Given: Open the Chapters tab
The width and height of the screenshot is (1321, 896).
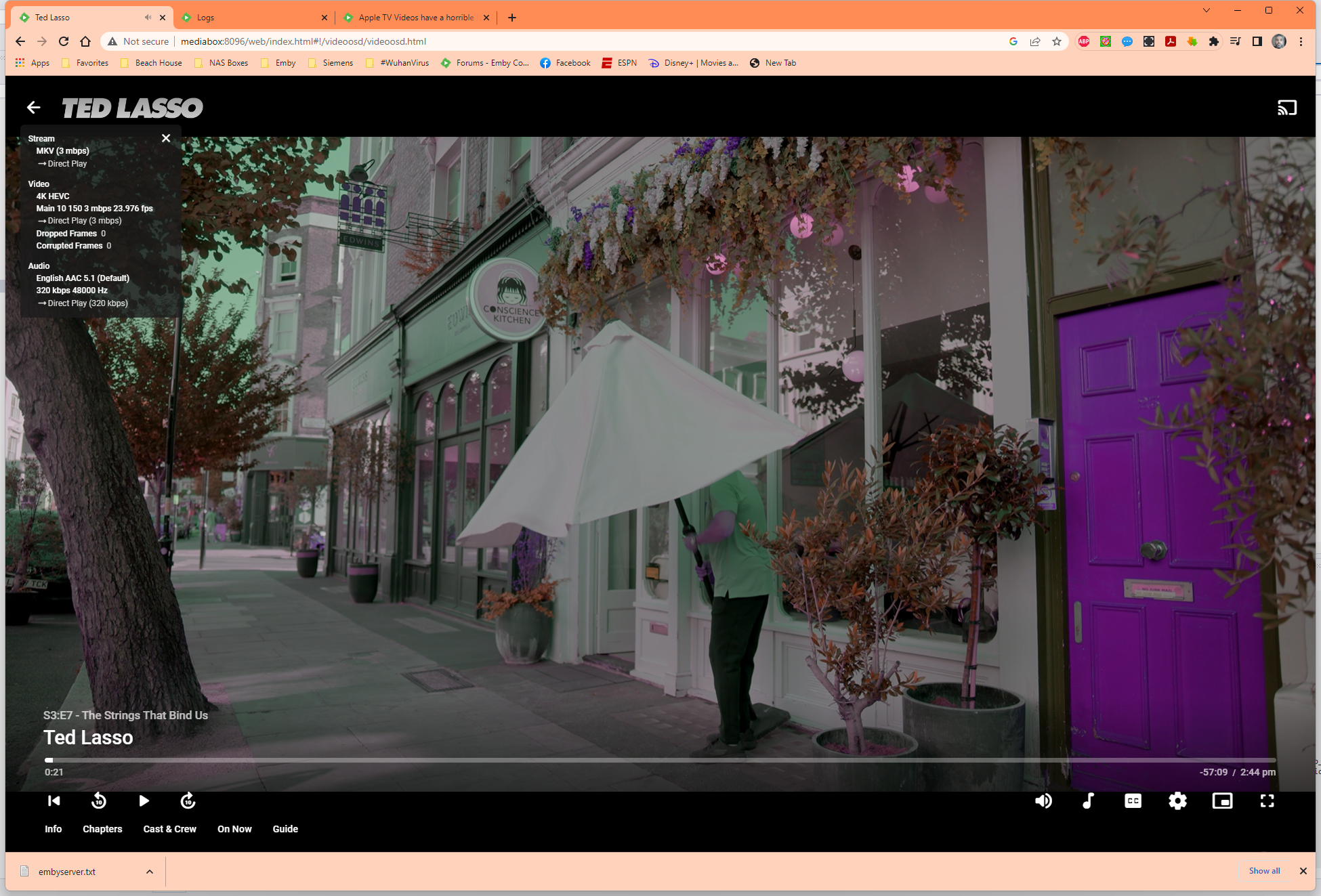Looking at the screenshot, I should pos(102,829).
